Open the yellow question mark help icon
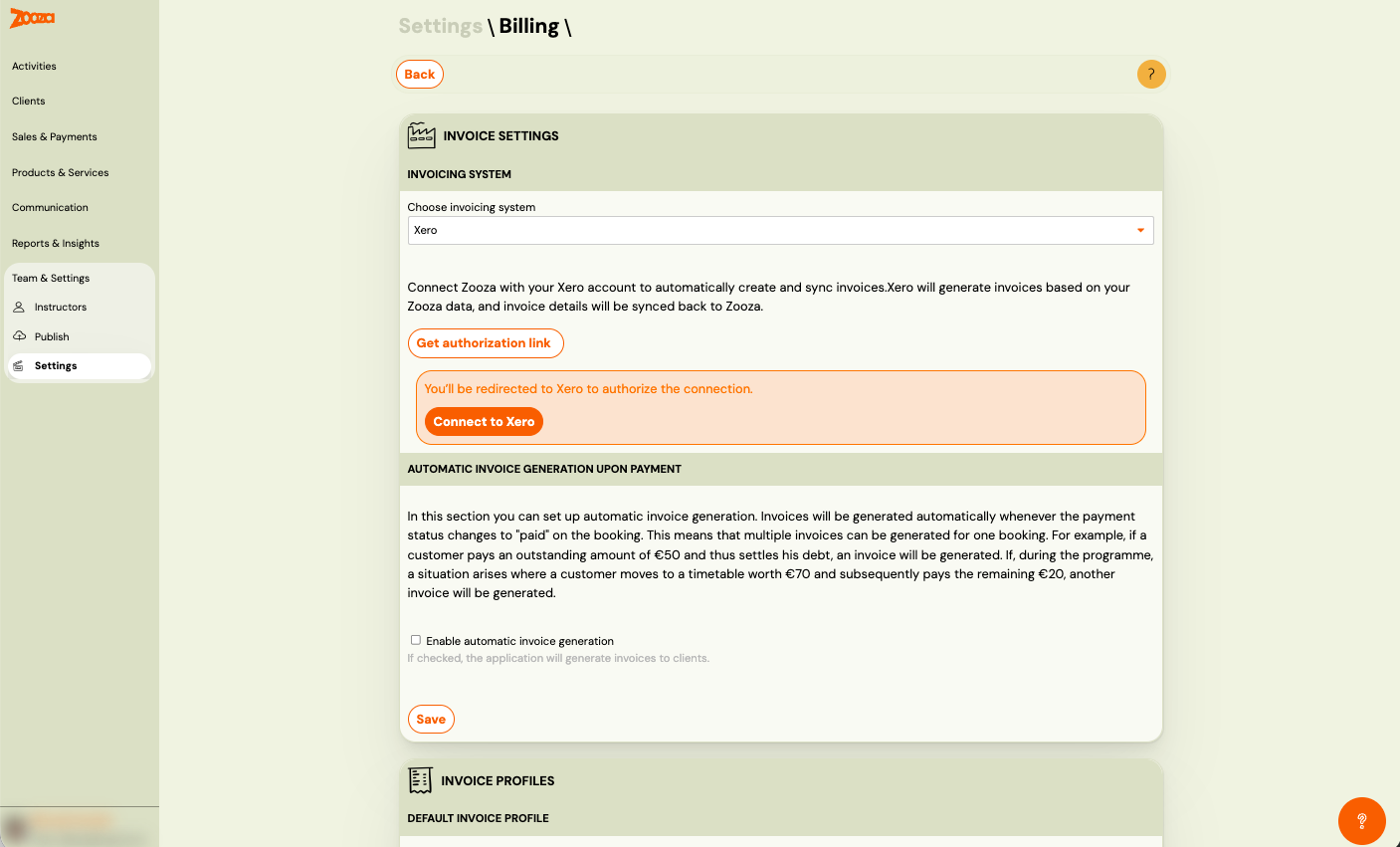 [x=1151, y=75]
